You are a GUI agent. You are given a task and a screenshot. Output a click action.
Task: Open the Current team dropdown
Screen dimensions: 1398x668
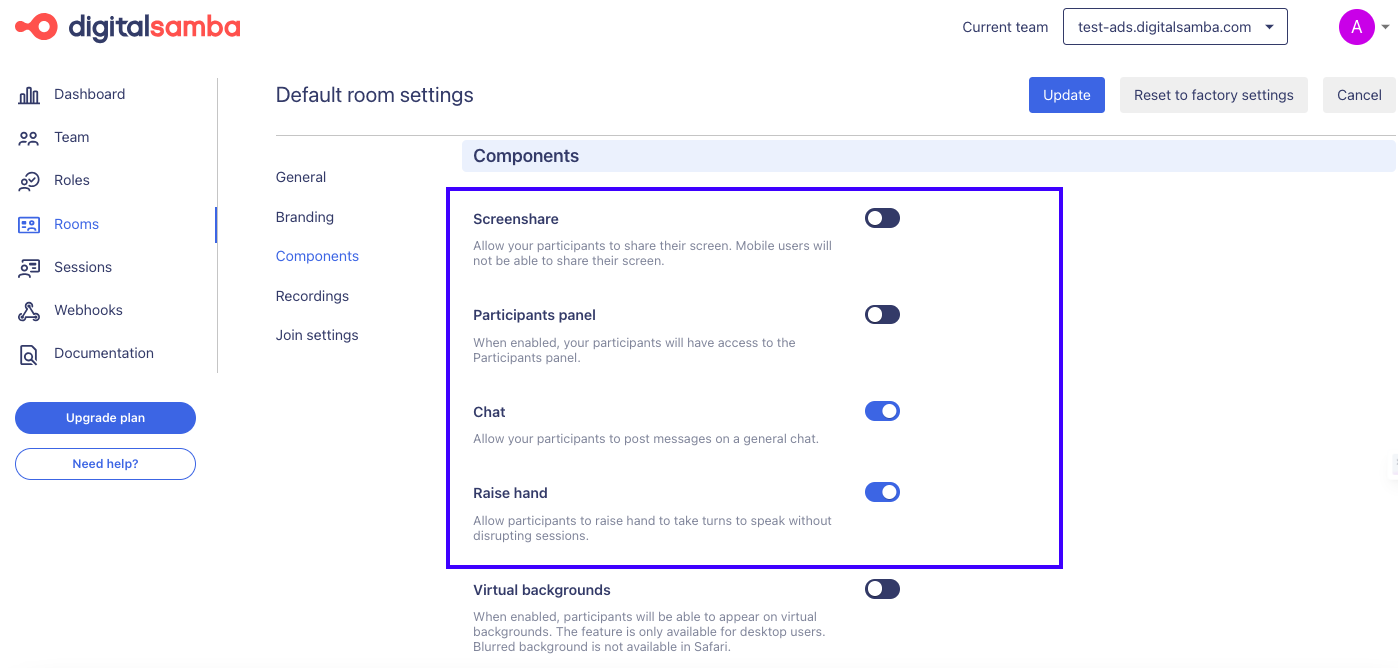tap(1174, 27)
